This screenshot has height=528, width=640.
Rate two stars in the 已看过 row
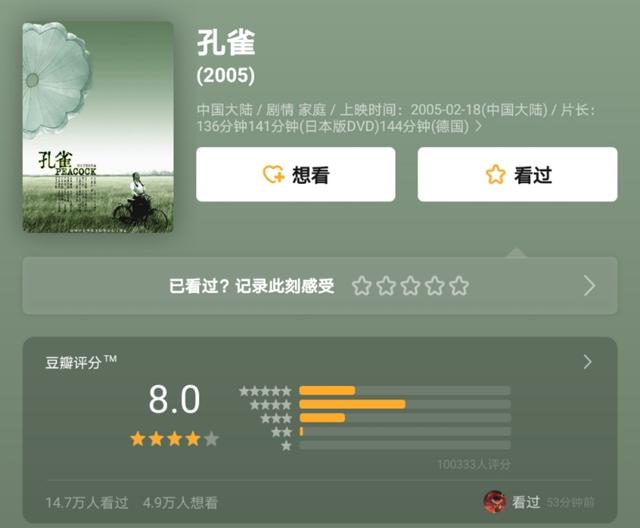point(386,286)
